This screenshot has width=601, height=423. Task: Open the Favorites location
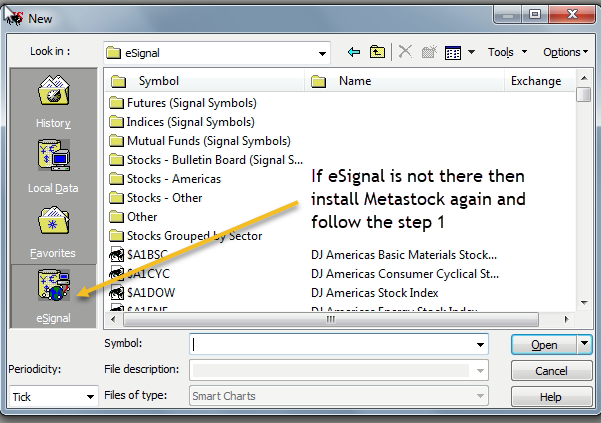pos(53,232)
